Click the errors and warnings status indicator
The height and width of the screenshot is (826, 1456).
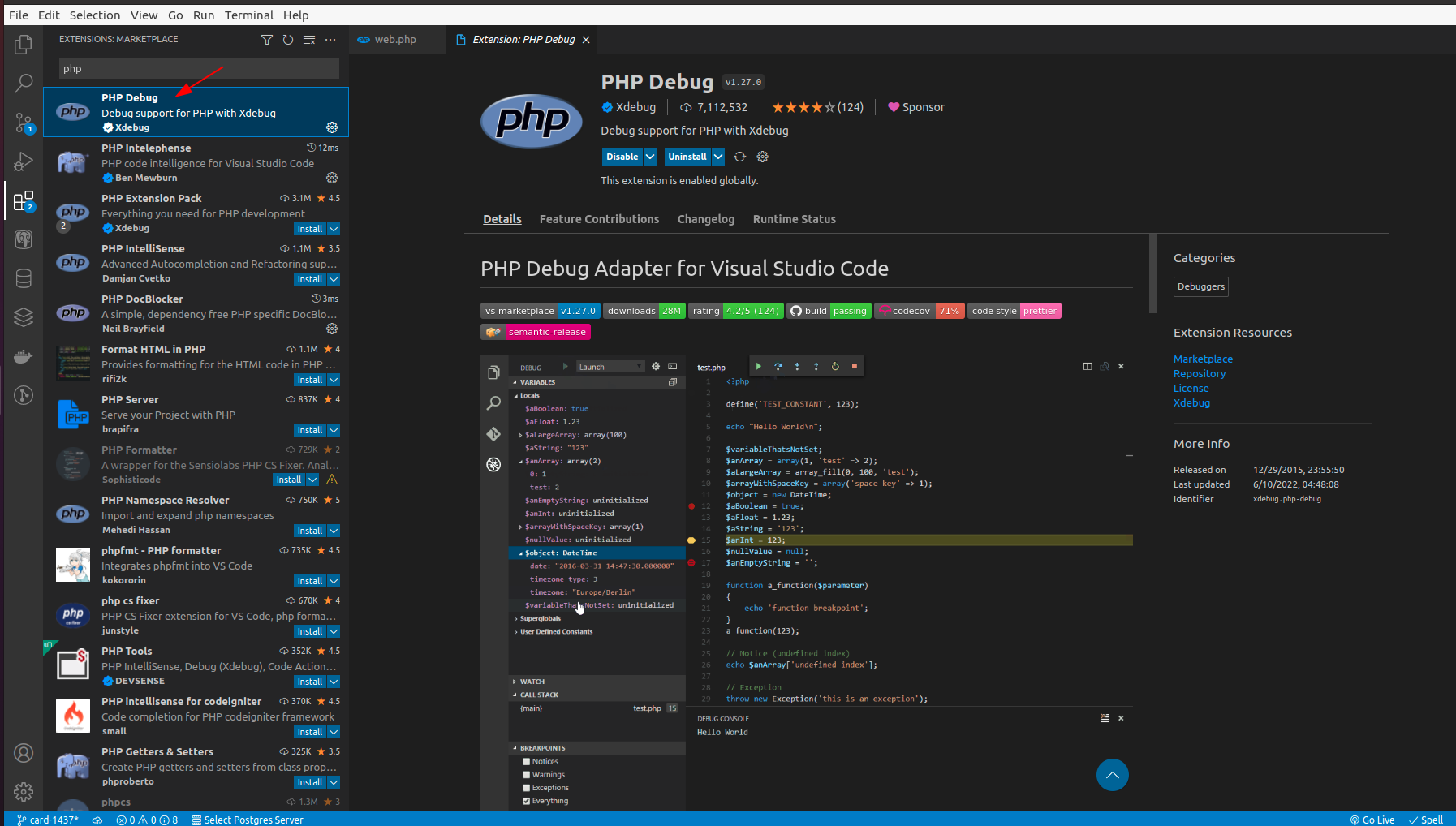(x=147, y=820)
